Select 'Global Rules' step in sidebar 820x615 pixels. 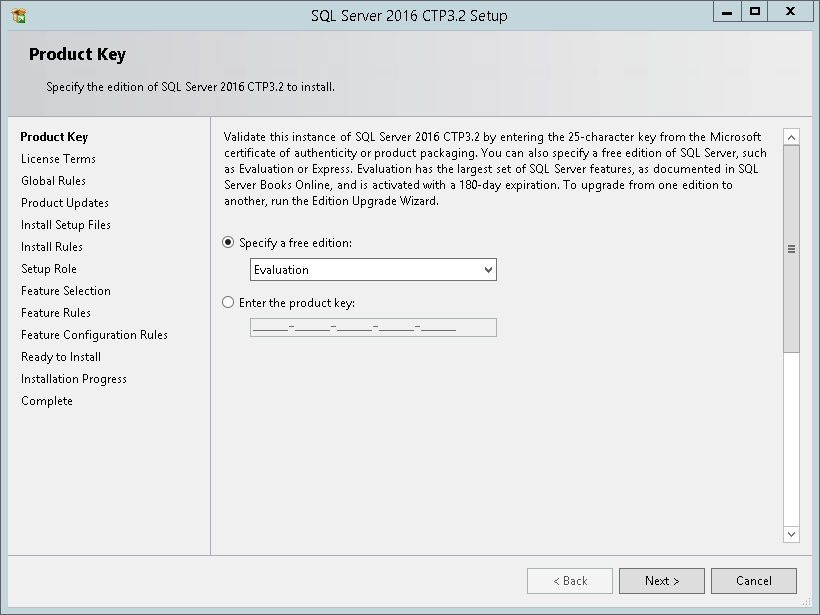click(53, 181)
